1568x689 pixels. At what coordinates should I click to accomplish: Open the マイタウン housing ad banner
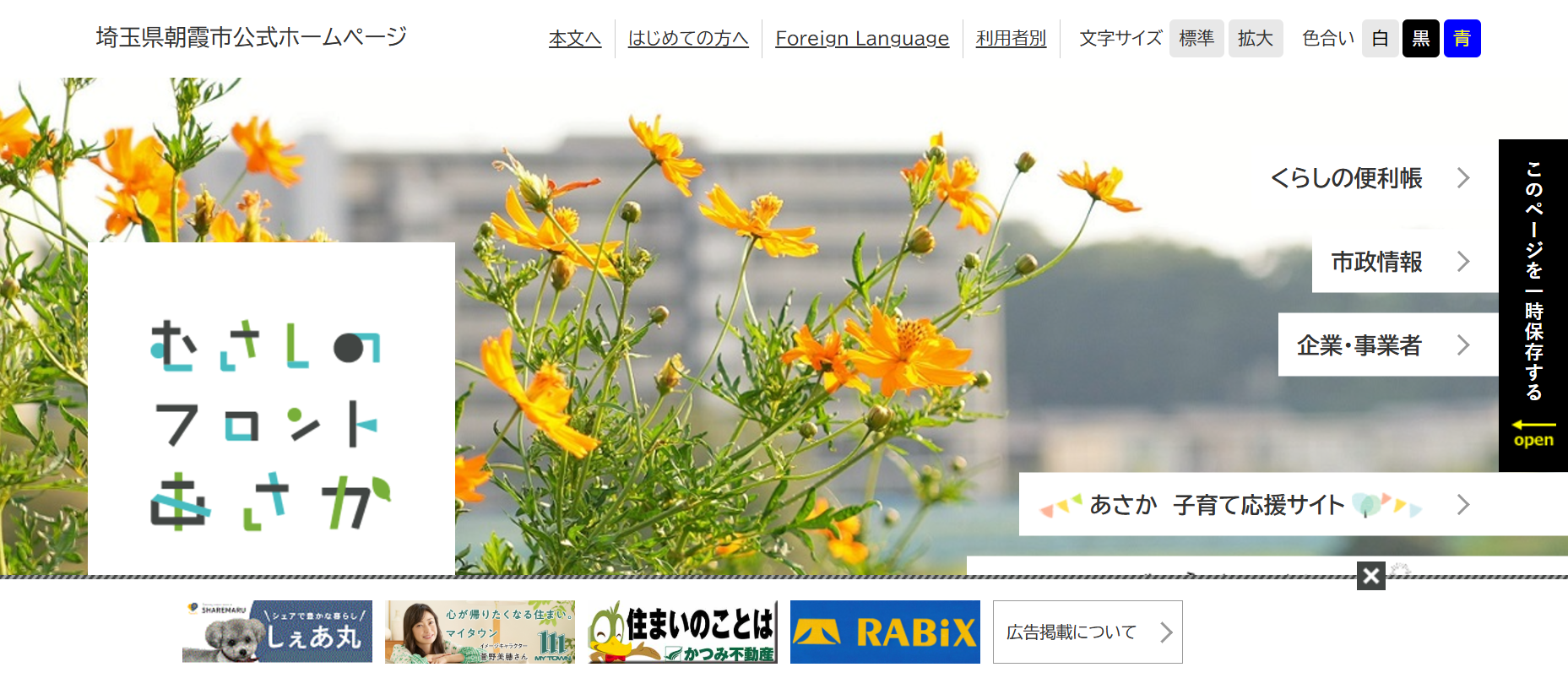480,632
